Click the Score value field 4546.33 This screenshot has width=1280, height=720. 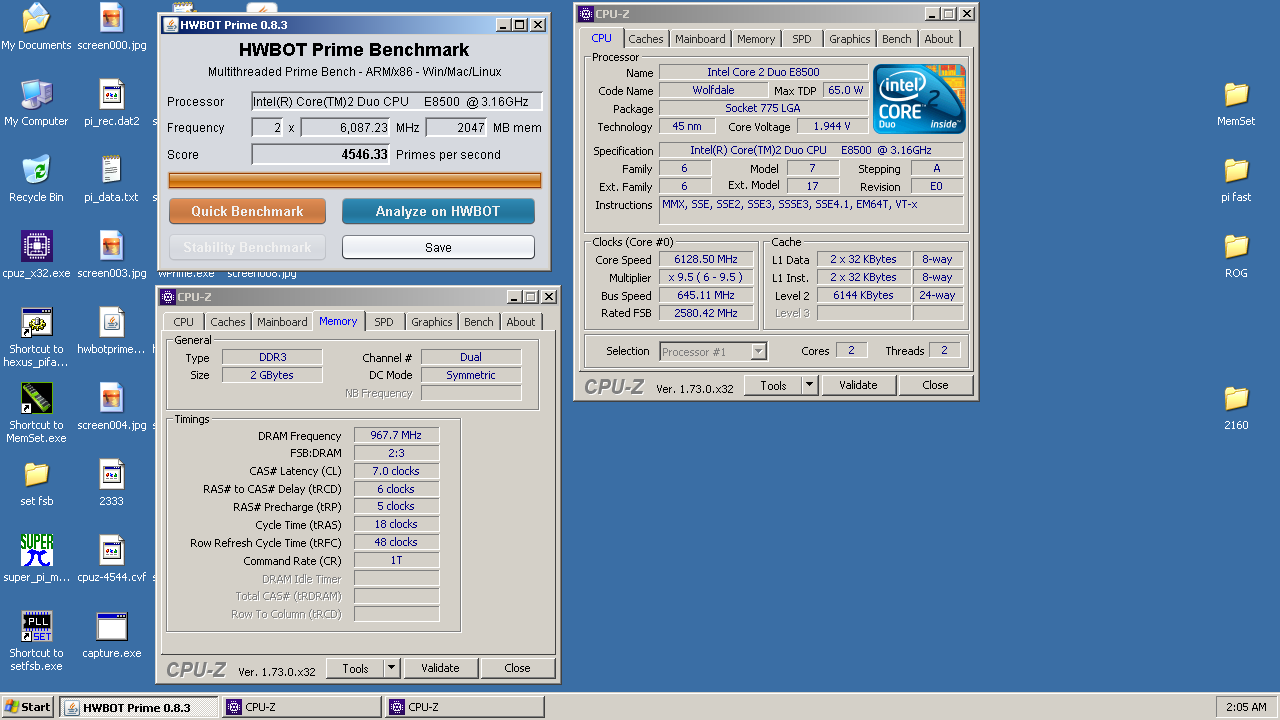[321, 154]
